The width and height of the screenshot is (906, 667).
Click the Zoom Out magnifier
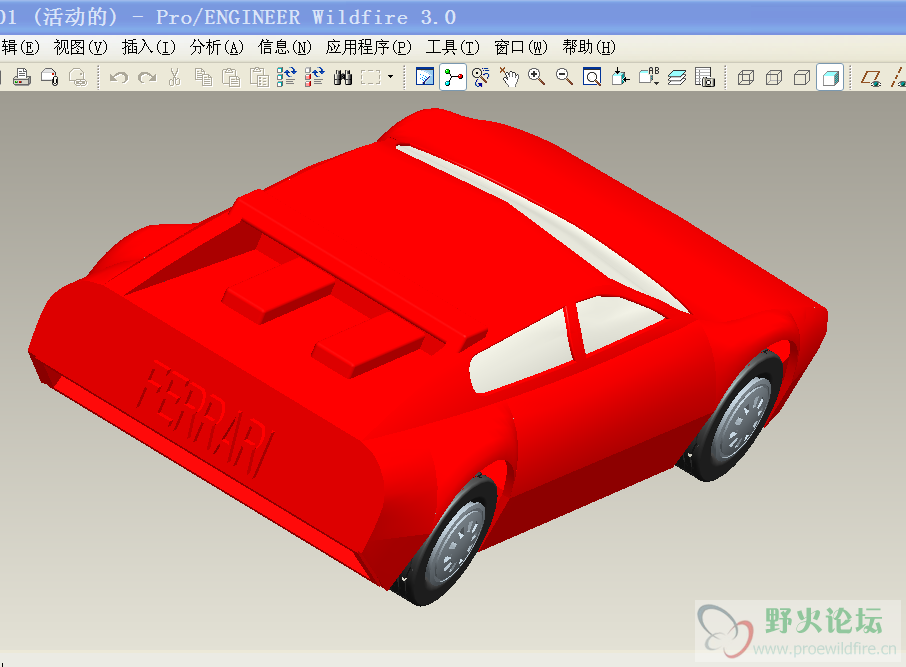[x=565, y=77]
